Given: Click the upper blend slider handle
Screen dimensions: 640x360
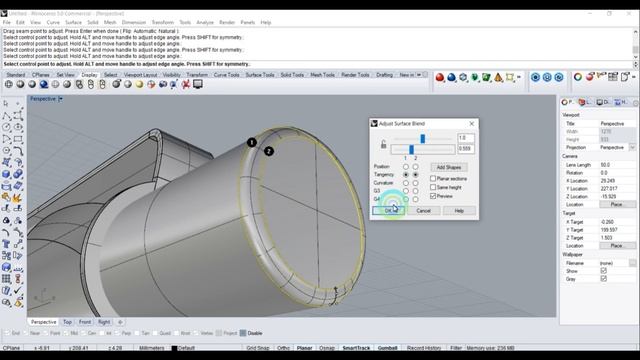Looking at the screenshot, I should [x=423, y=139].
